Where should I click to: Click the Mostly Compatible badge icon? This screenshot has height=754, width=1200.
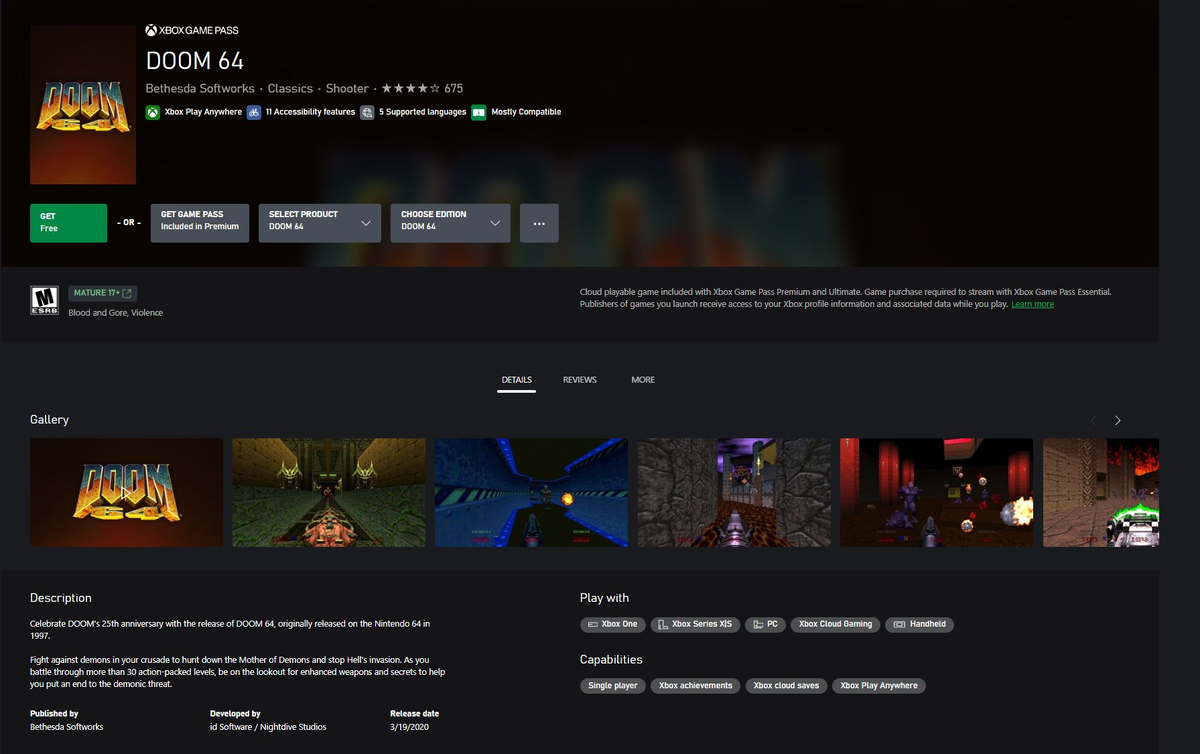(479, 112)
